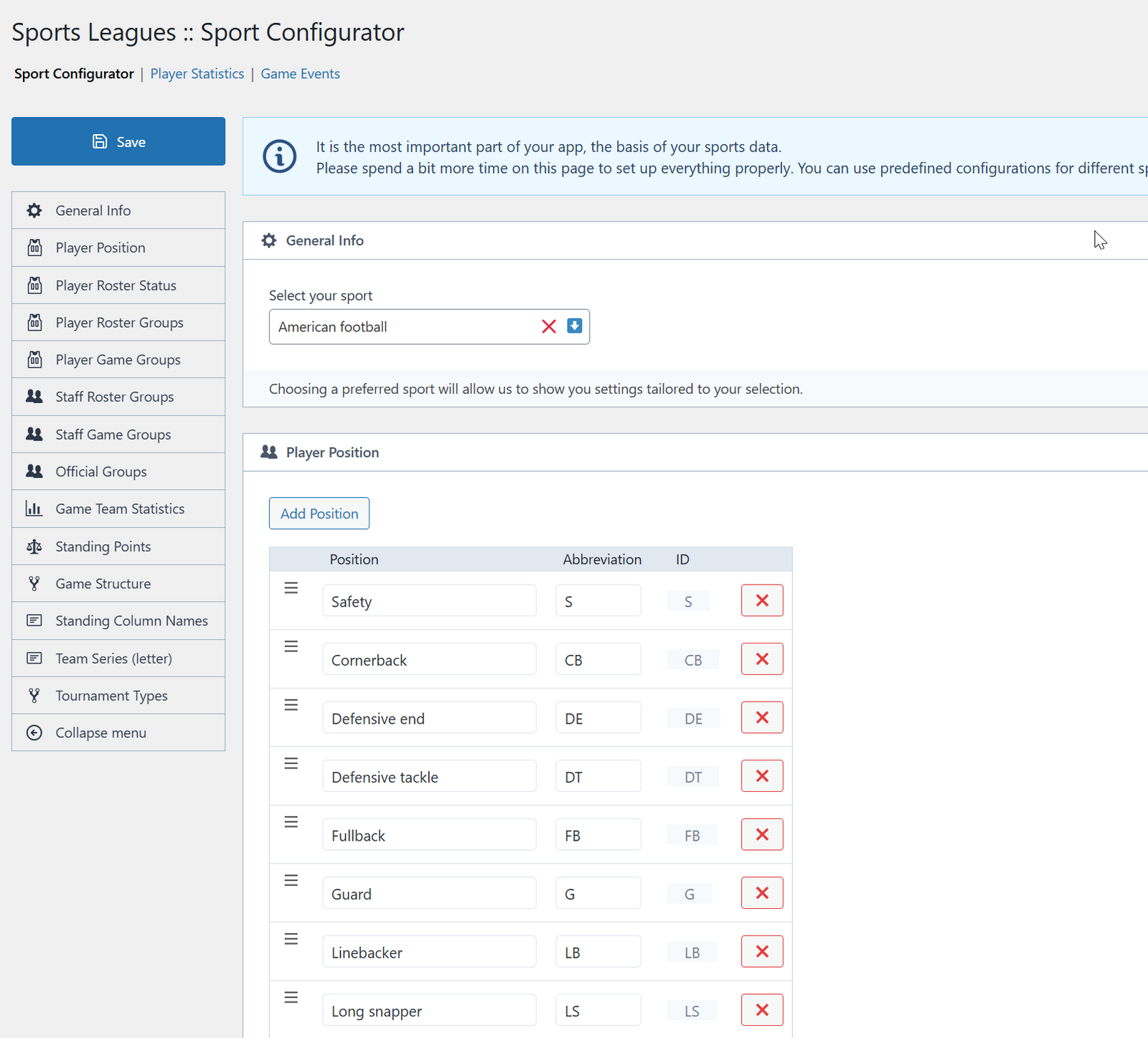Delete the Long snapper position
Viewport: 1148px width, 1038px height.
coord(761,1010)
